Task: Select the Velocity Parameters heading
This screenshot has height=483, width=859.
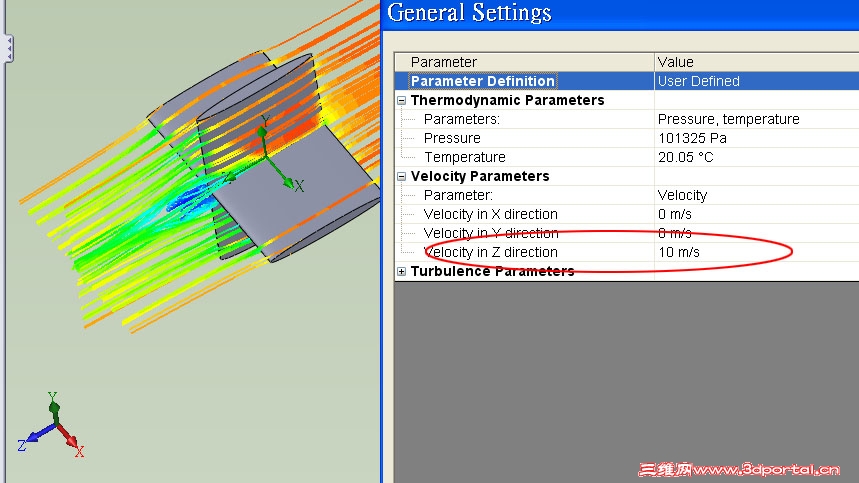Action: (480, 176)
